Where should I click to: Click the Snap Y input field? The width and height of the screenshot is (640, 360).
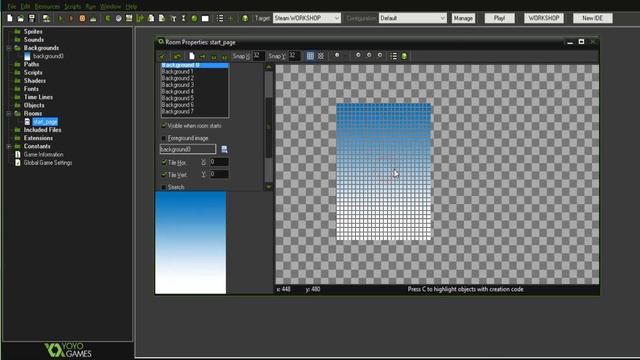[x=294, y=56]
